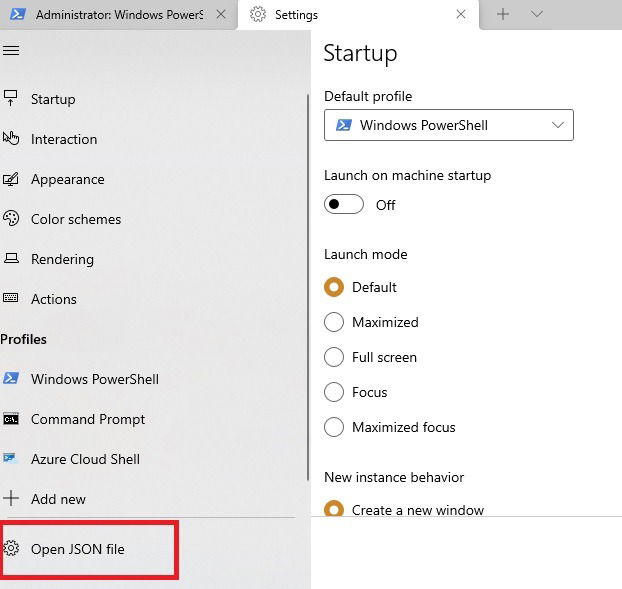Click the Rendering laptop icon

(x=11, y=258)
